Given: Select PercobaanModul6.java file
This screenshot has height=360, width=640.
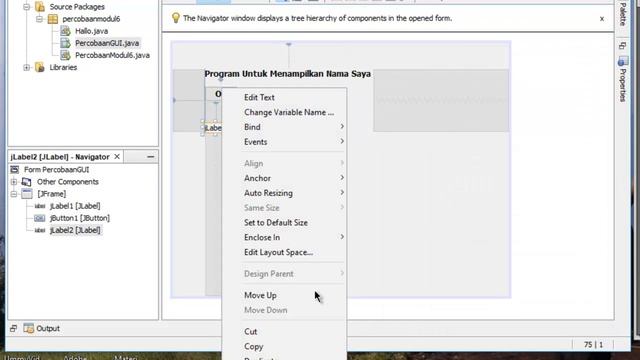Looking at the screenshot, I should point(112,55).
